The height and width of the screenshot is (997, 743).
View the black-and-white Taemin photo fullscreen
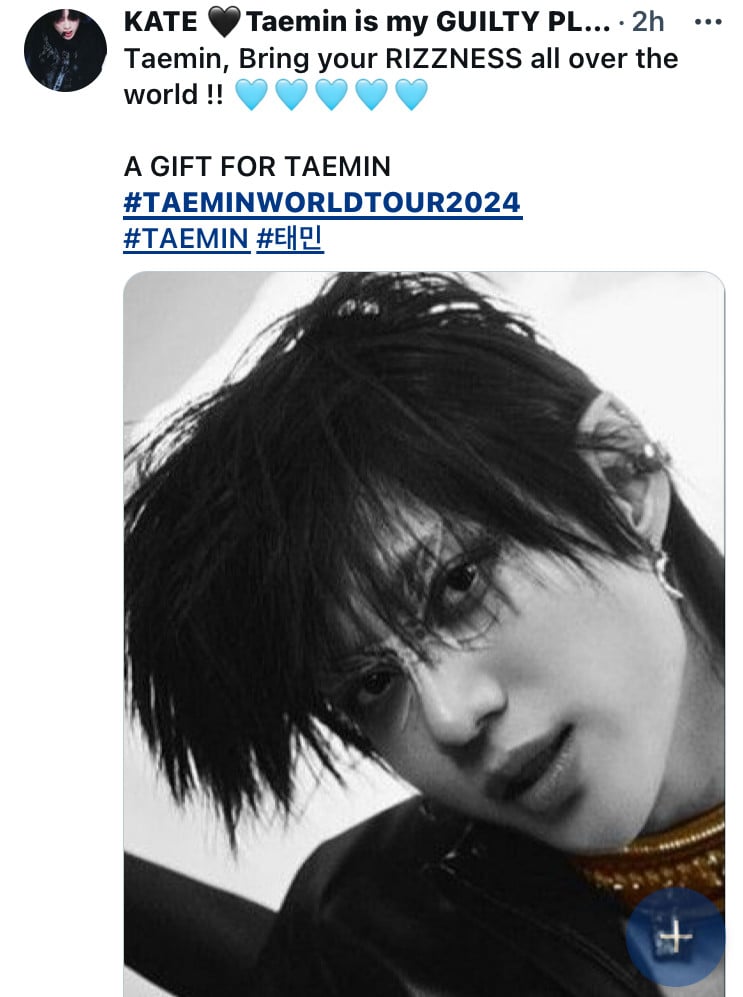click(x=424, y=634)
